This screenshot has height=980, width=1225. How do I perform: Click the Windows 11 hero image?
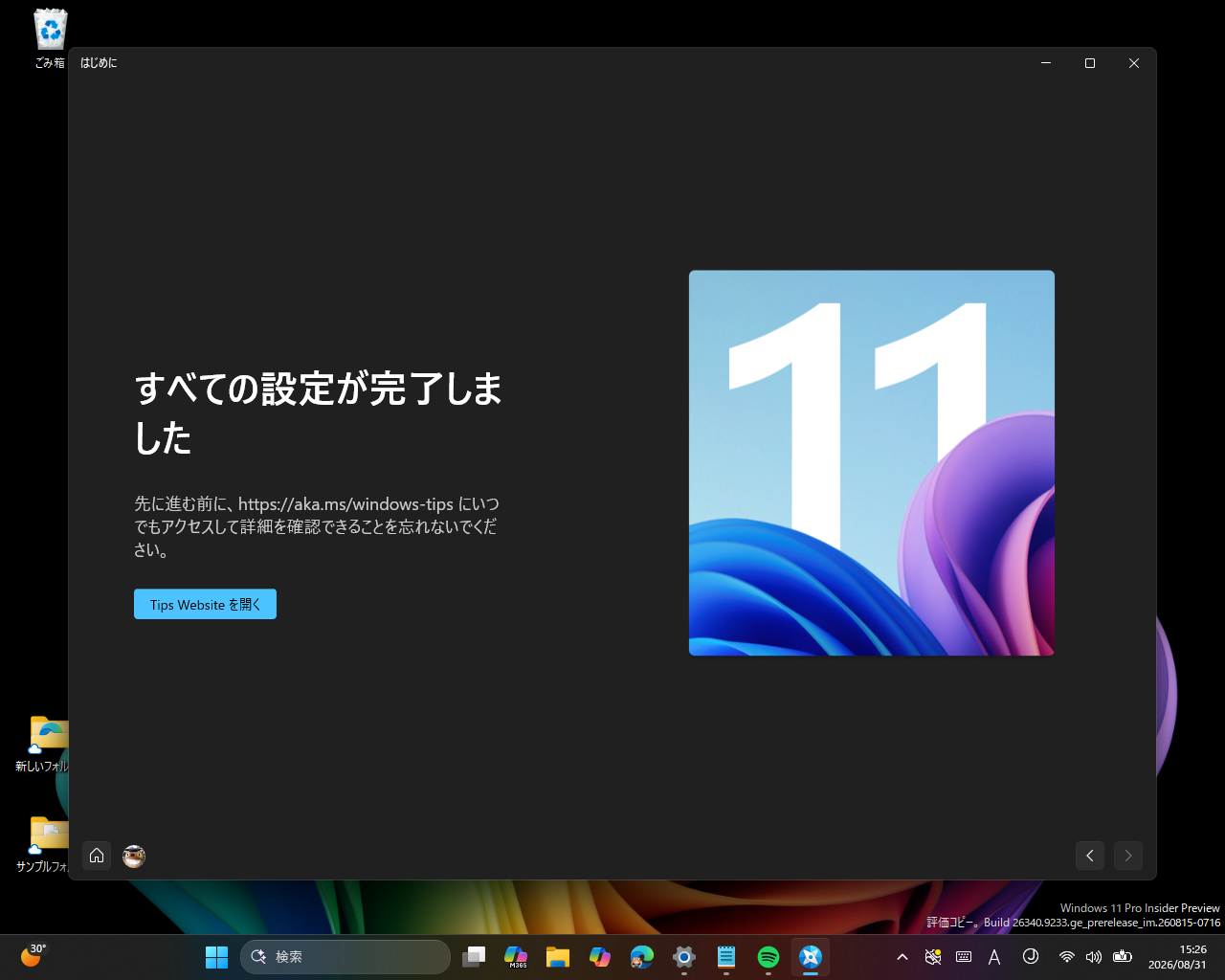(x=872, y=463)
